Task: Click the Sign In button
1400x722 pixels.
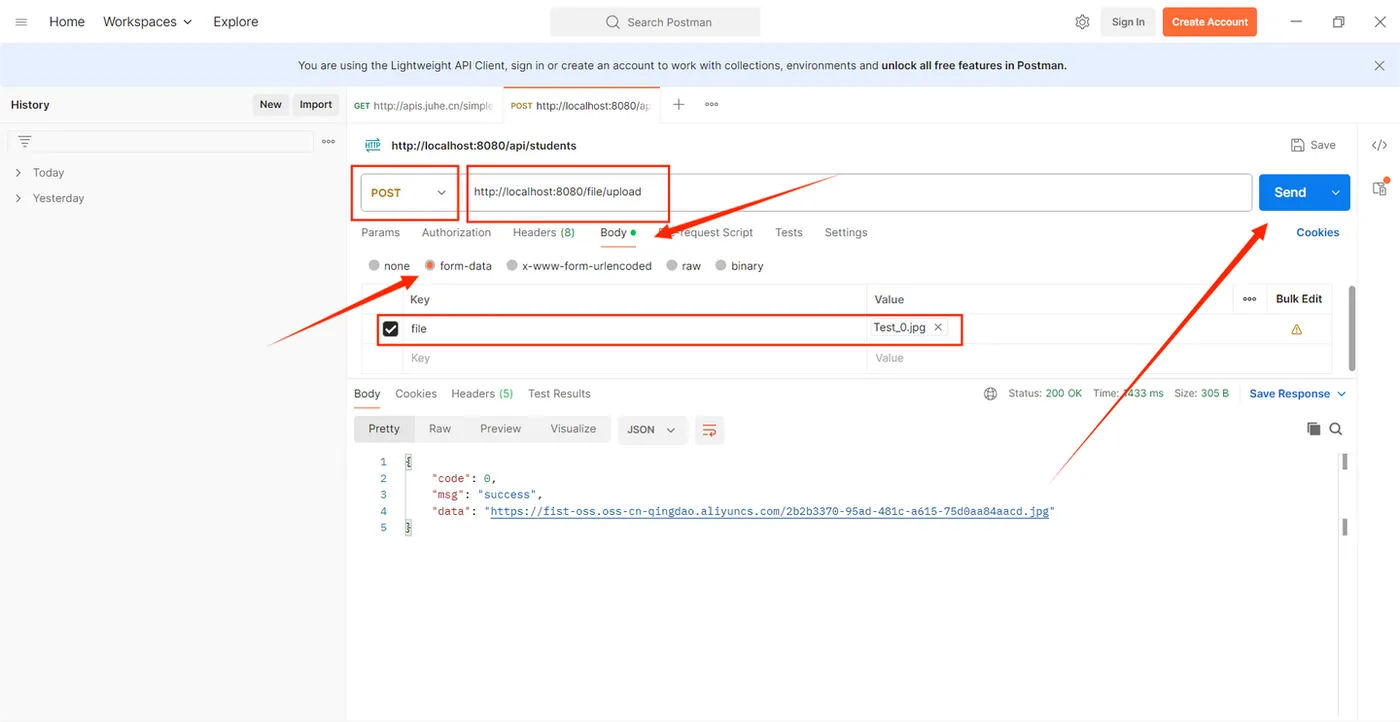Action: [x=1128, y=22]
